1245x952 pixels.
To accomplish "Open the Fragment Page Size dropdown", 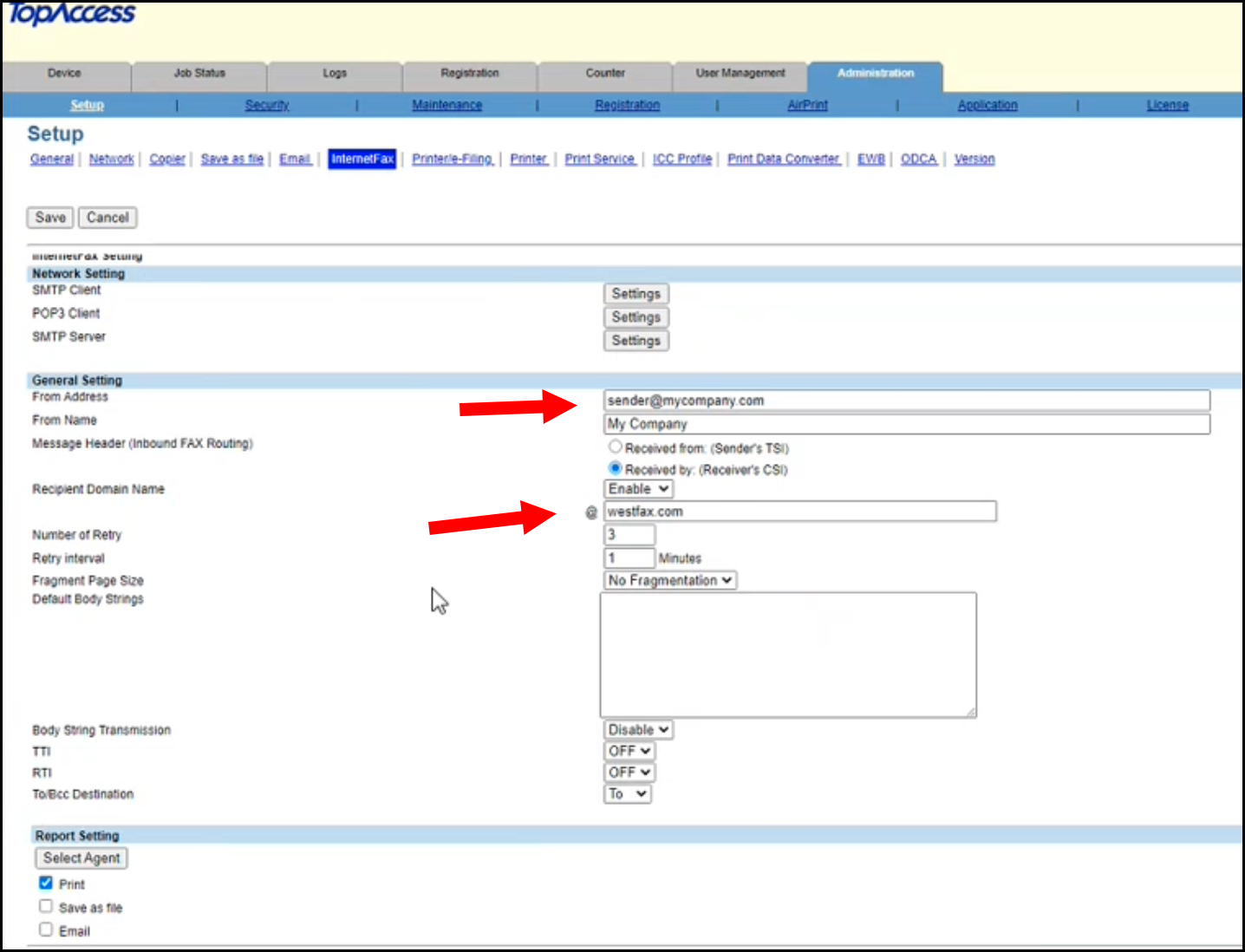I will coord(668,580).
